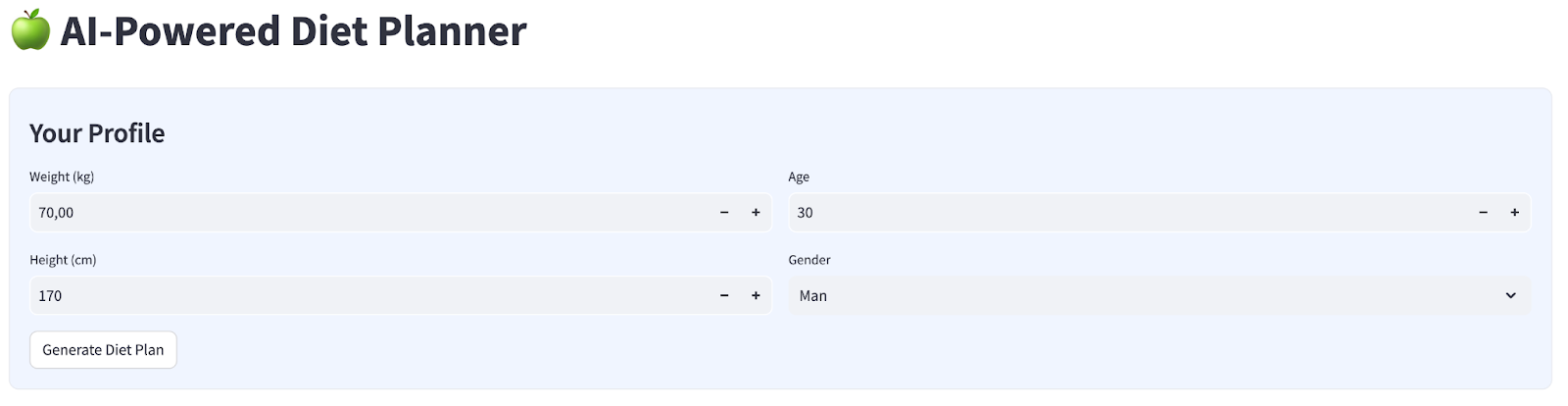Click the 'AI-Powered Diet Planner' title

pos(293,31)
